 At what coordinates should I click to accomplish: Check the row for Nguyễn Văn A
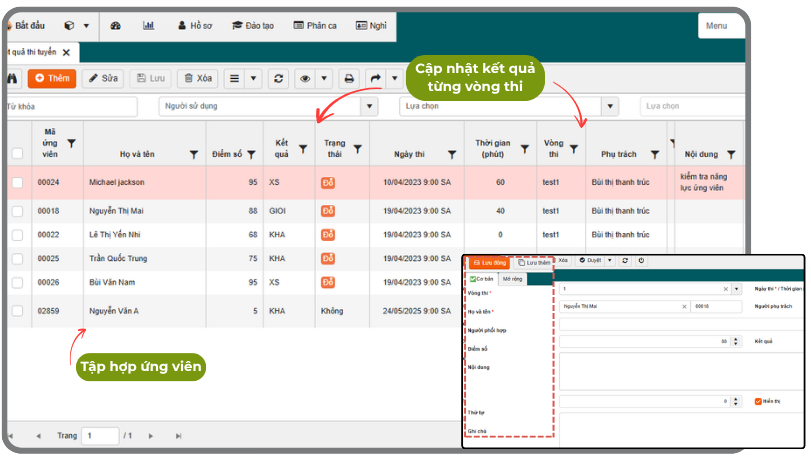(x=18, y=311)
